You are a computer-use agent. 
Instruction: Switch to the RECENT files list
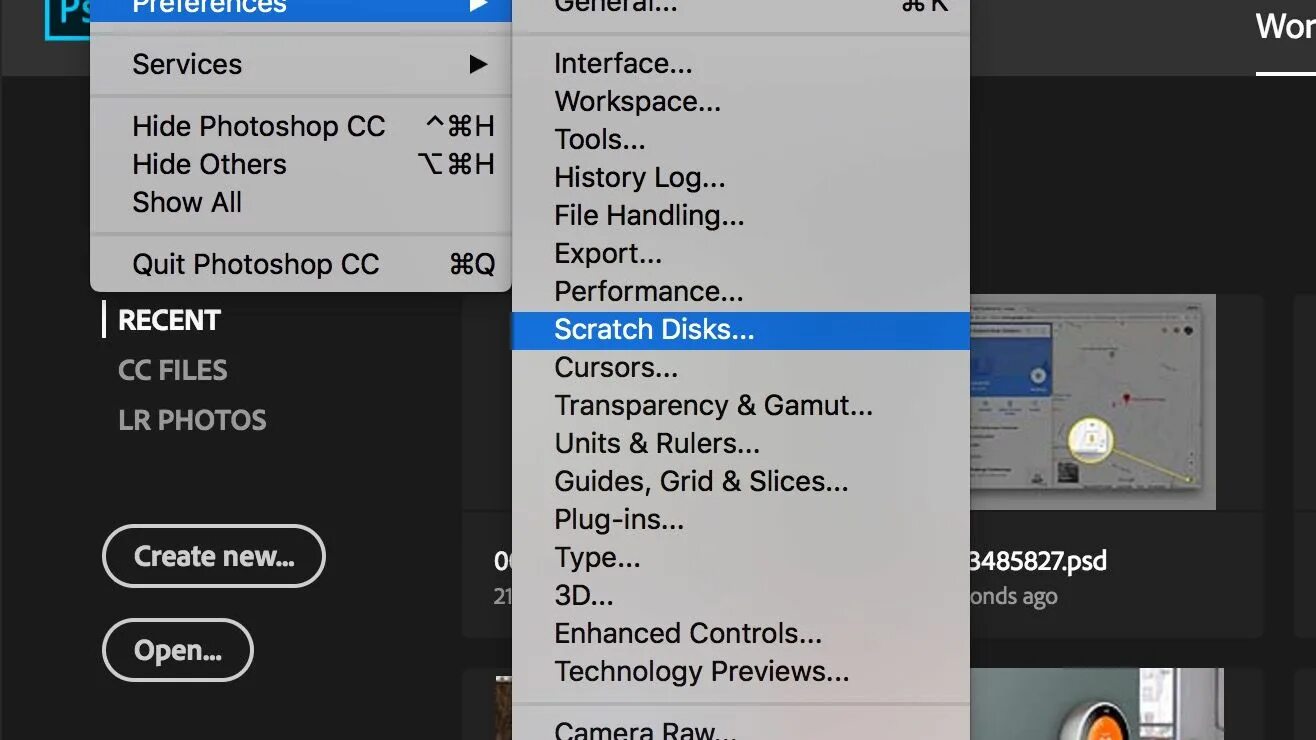pos(169,320)
